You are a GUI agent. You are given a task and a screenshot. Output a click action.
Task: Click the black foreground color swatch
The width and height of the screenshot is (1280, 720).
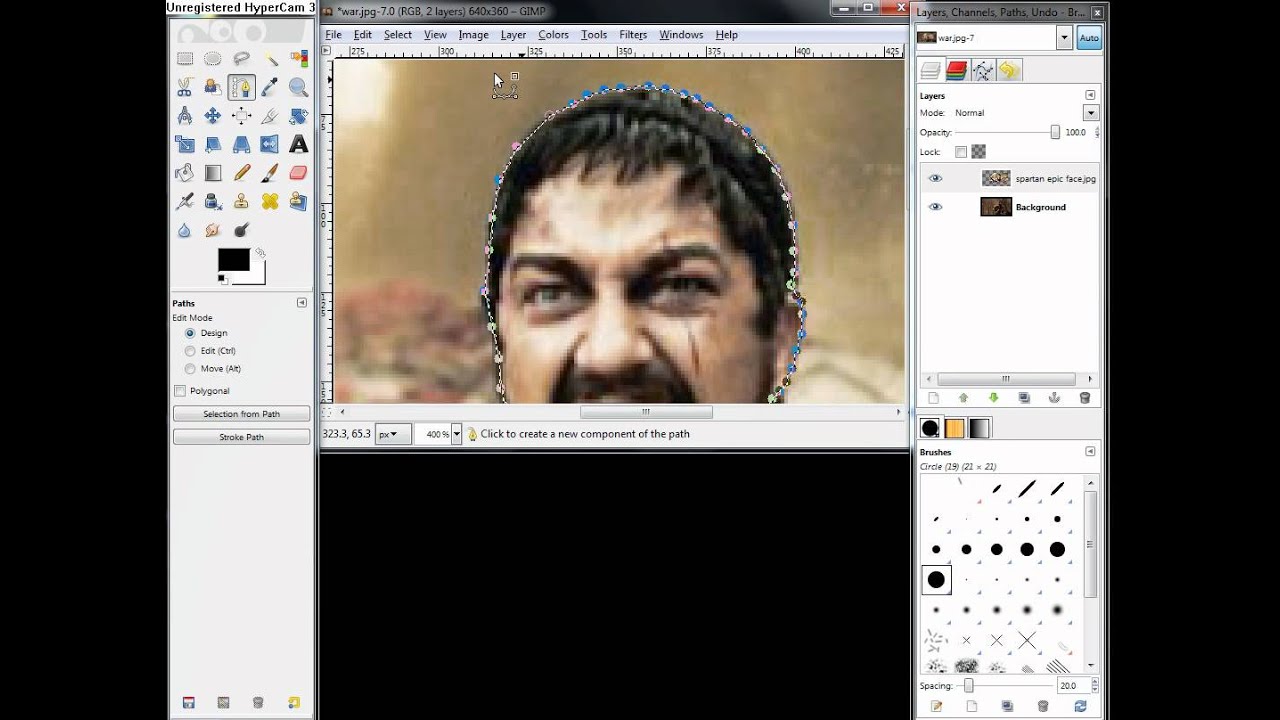point(233,260)
